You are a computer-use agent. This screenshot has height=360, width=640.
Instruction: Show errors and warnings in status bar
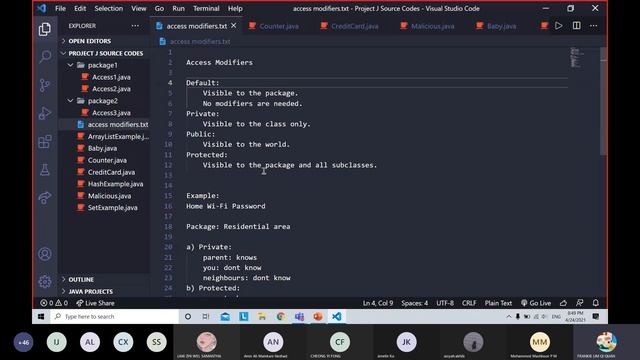pos(54,303)
